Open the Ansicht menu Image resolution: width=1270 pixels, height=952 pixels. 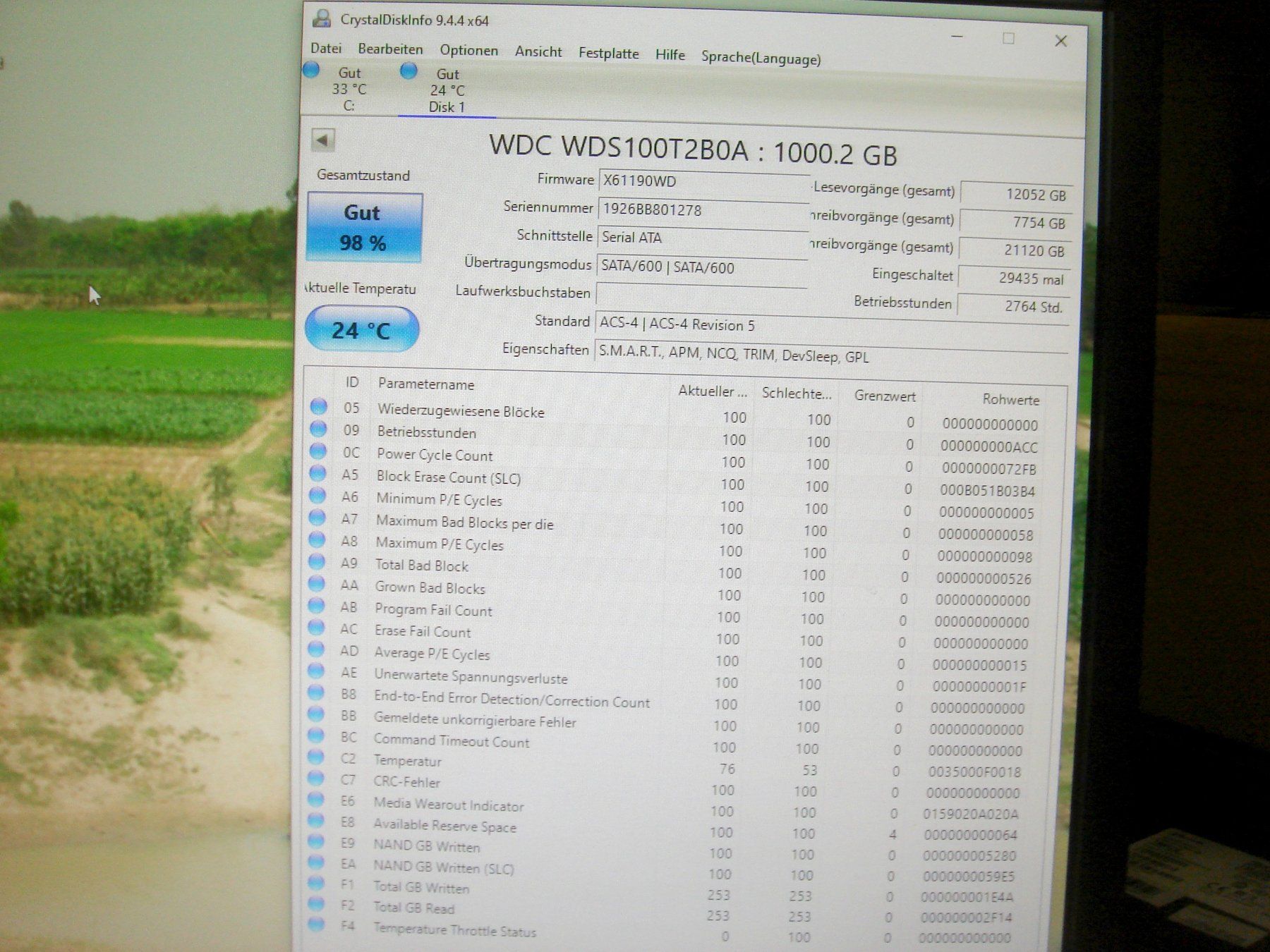tap(538, 51)
